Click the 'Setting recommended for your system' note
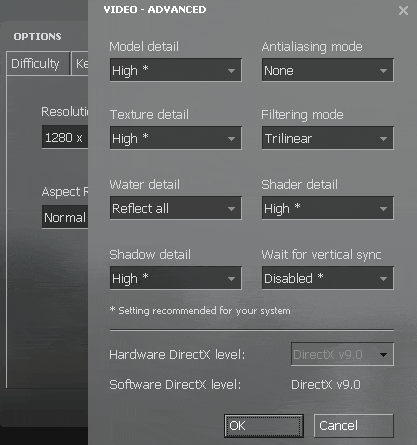 (200, 311)
